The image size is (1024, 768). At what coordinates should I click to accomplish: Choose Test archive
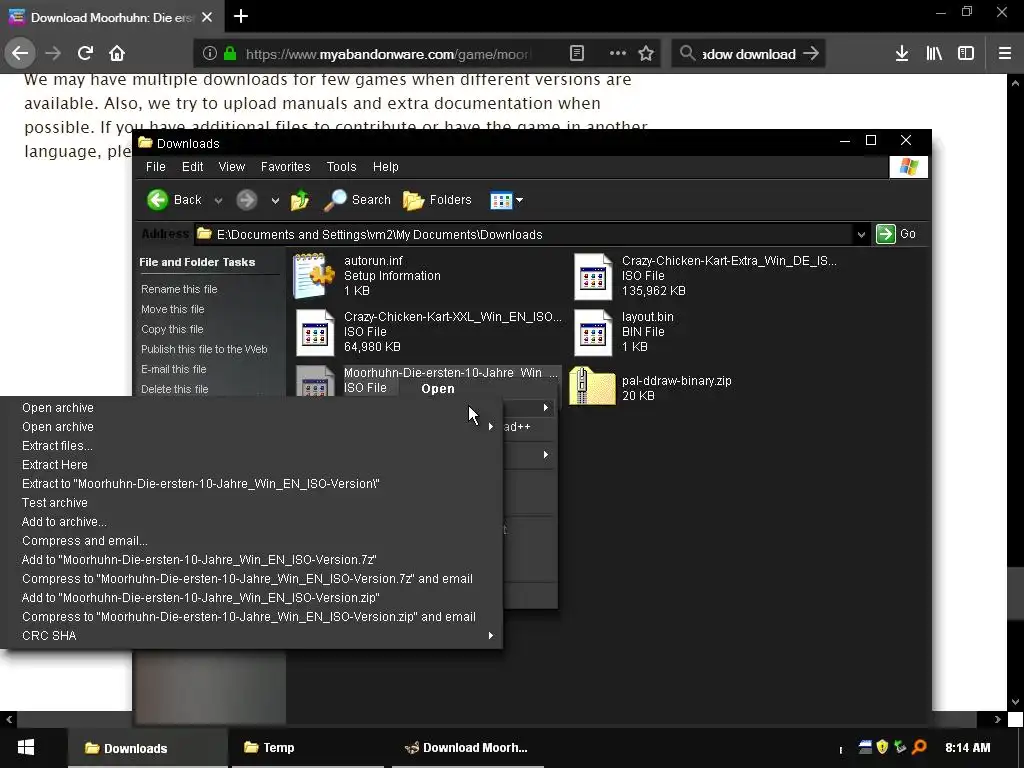tap(252, 502)
